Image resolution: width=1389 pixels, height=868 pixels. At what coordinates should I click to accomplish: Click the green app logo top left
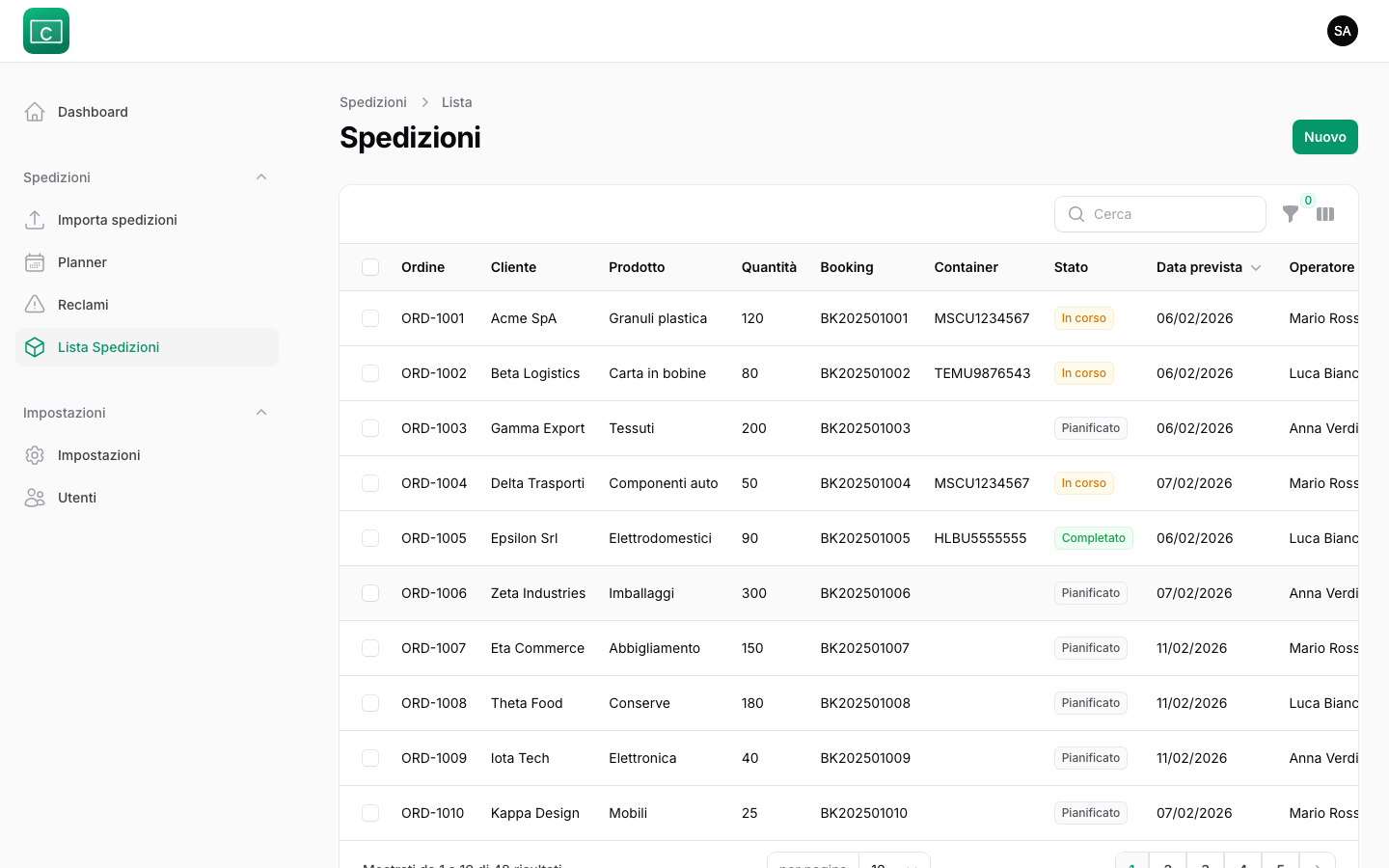(46, 31)
